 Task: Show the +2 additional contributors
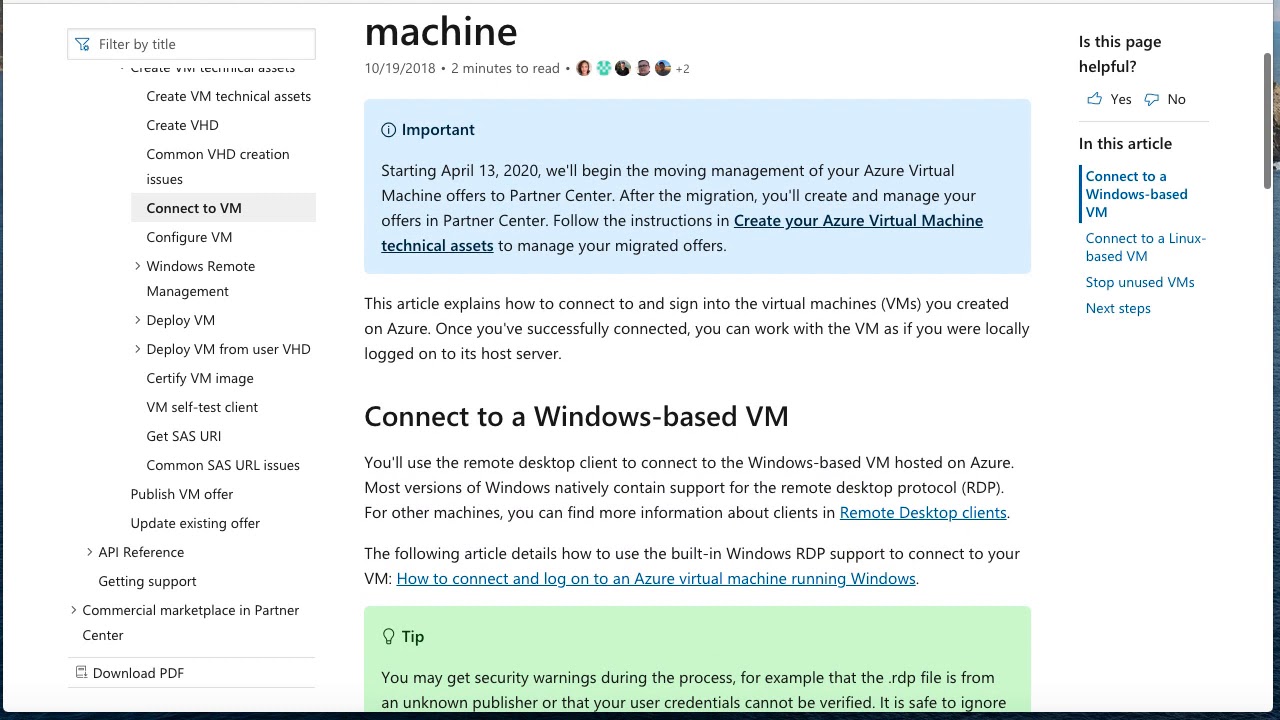click(682, 69)
